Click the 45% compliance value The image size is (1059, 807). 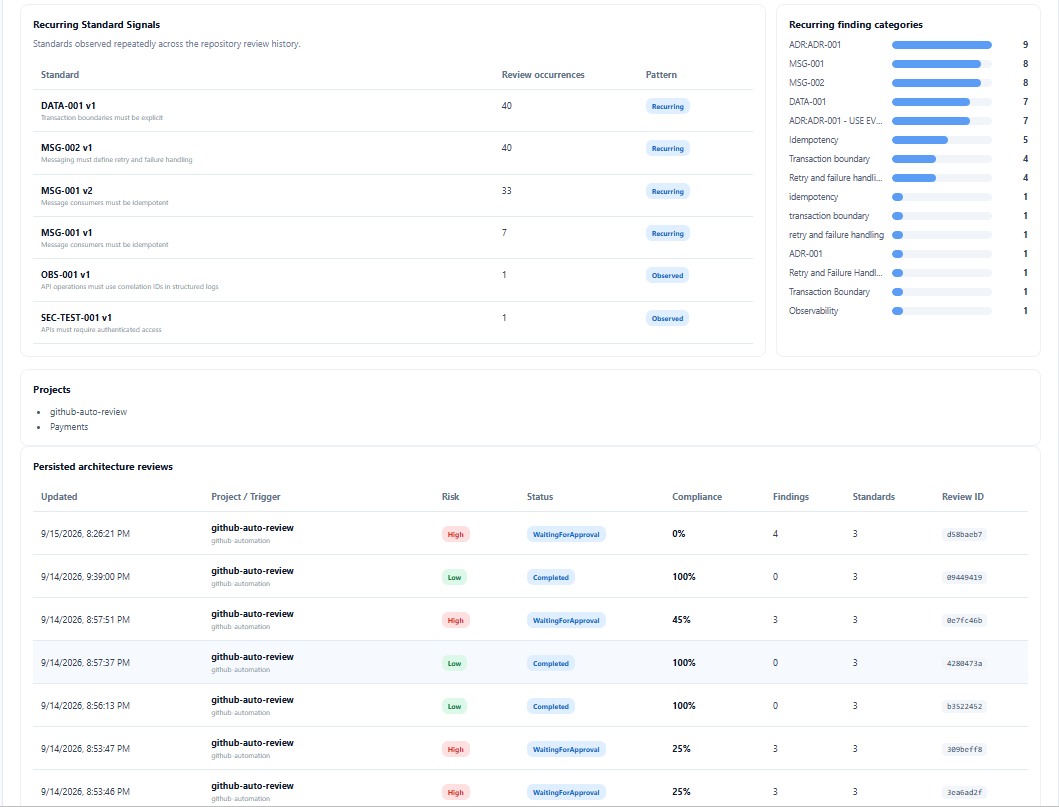(x=681, y=620)
